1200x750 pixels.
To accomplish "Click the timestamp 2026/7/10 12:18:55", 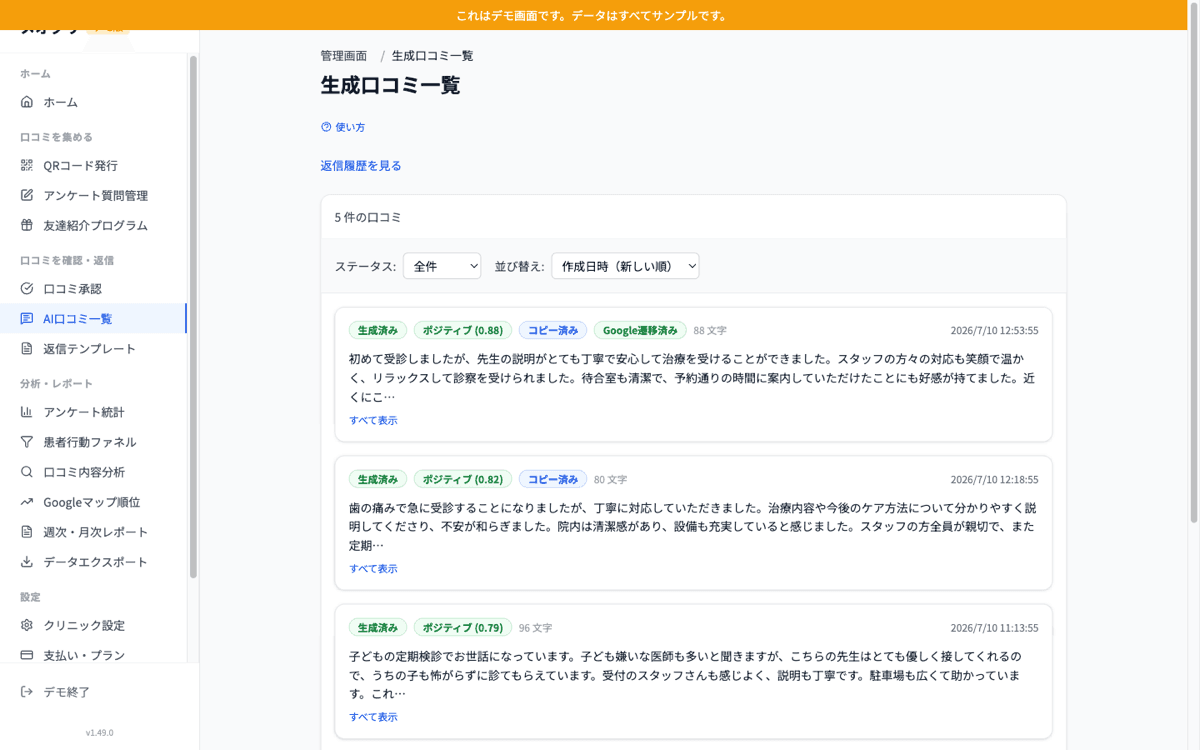I will (x=994, y=479).
